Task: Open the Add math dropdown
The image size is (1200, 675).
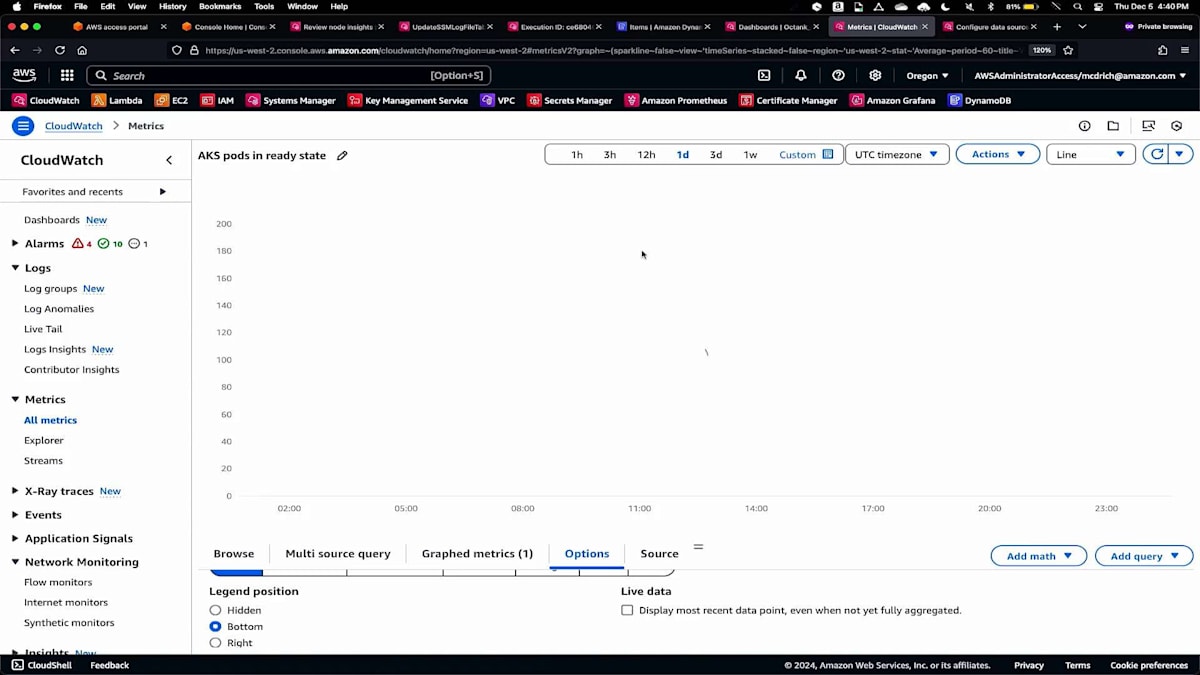Action: coord(1039,556)
